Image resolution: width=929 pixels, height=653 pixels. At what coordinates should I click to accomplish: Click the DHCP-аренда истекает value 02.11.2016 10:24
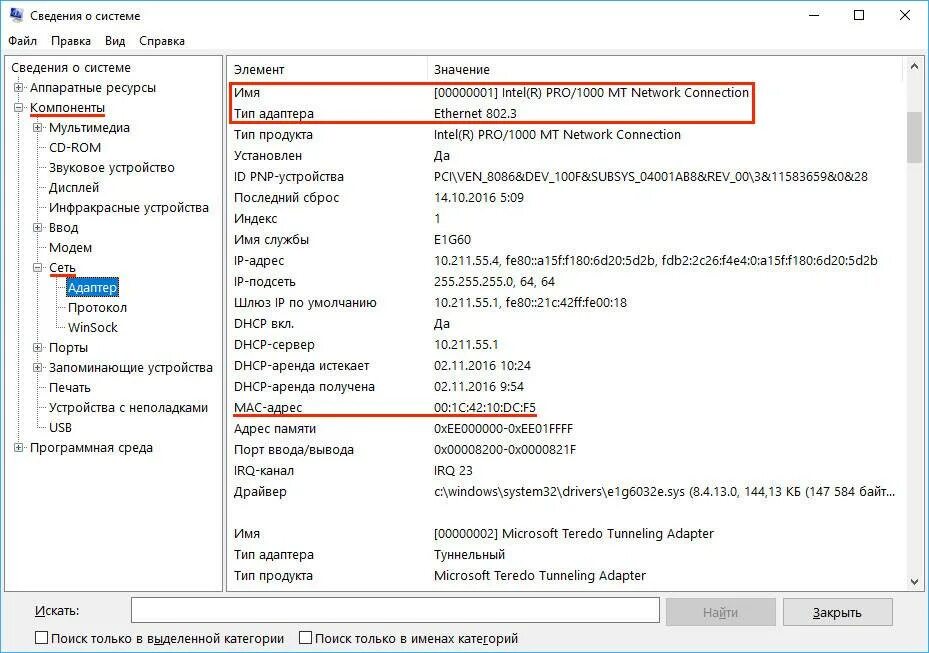point(482,366)
